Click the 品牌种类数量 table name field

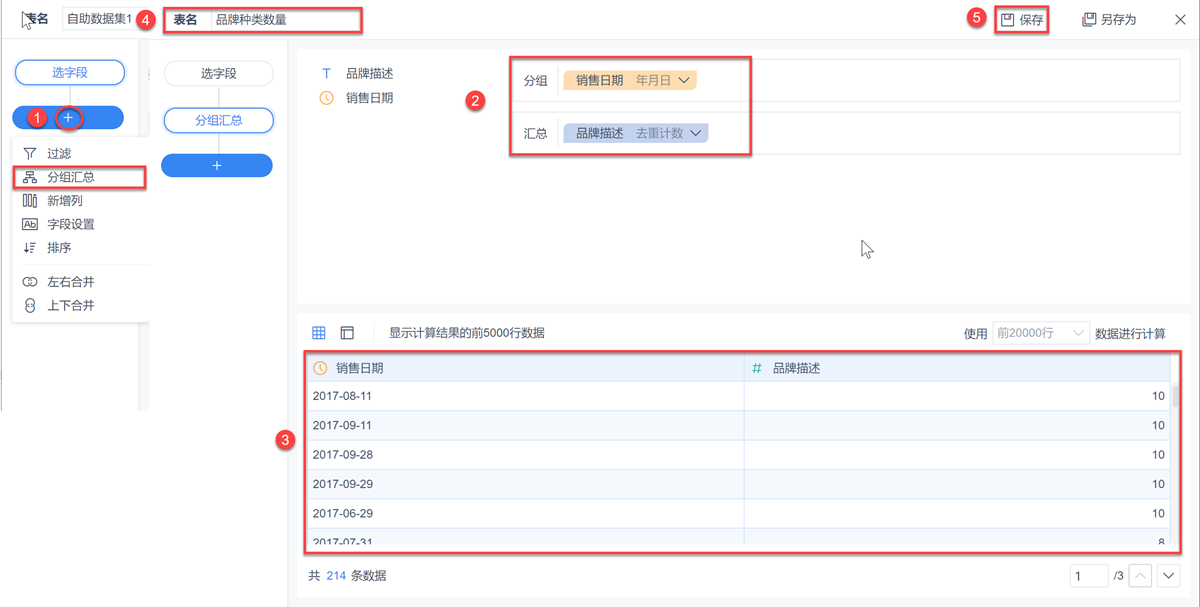click(x=285, y=19)
